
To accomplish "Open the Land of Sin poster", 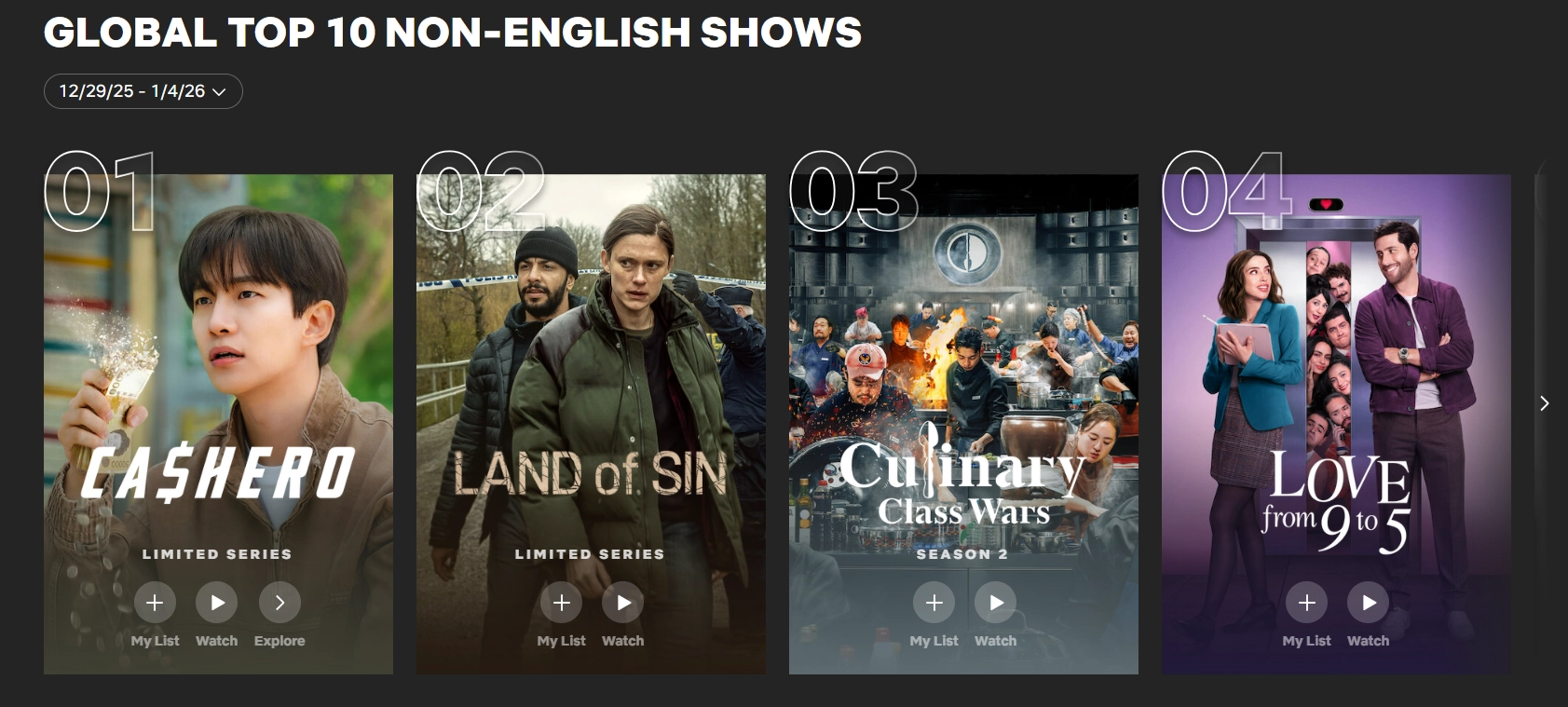I will pos(591,424).
